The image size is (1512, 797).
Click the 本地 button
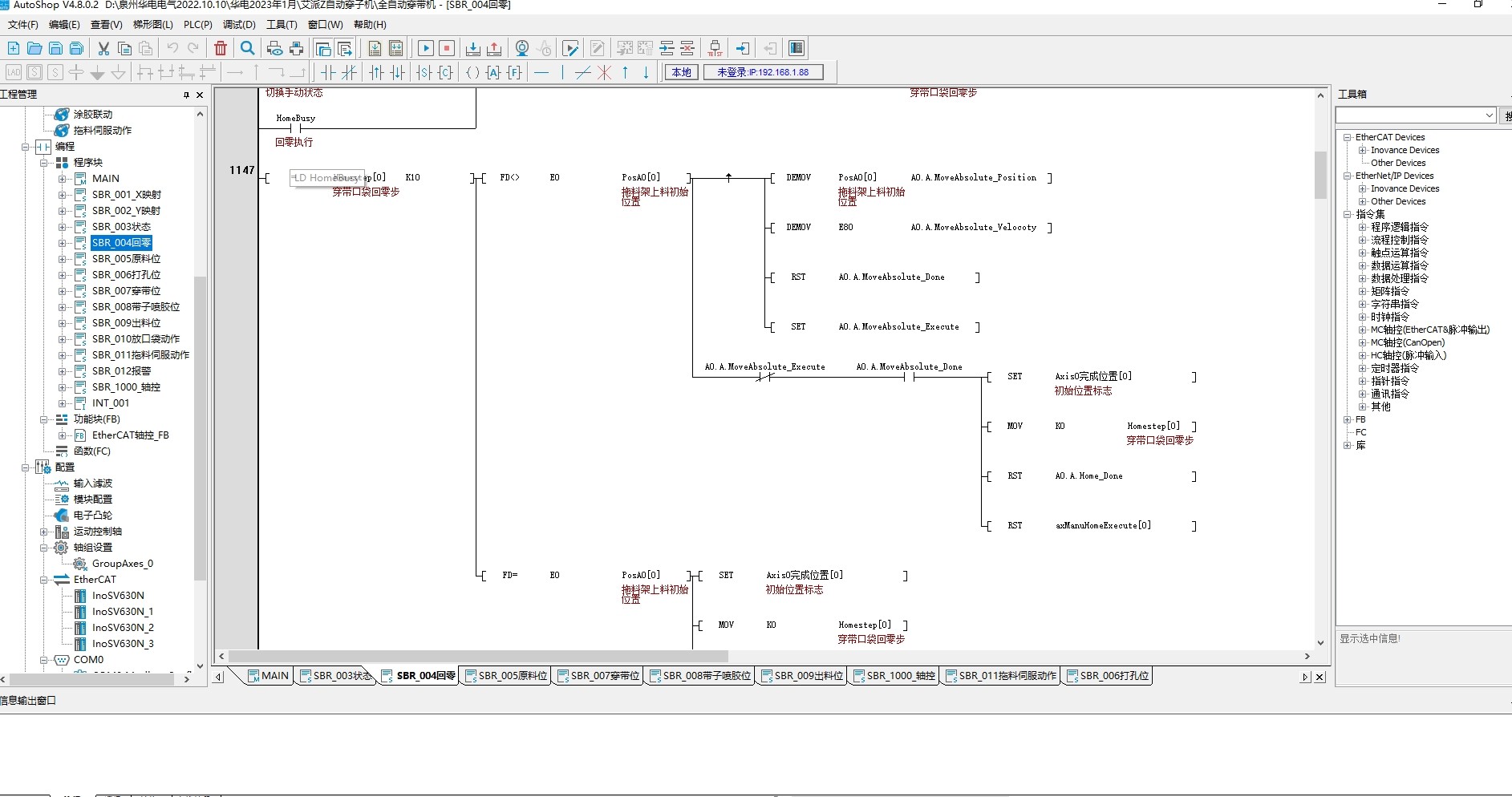point(681,72)
